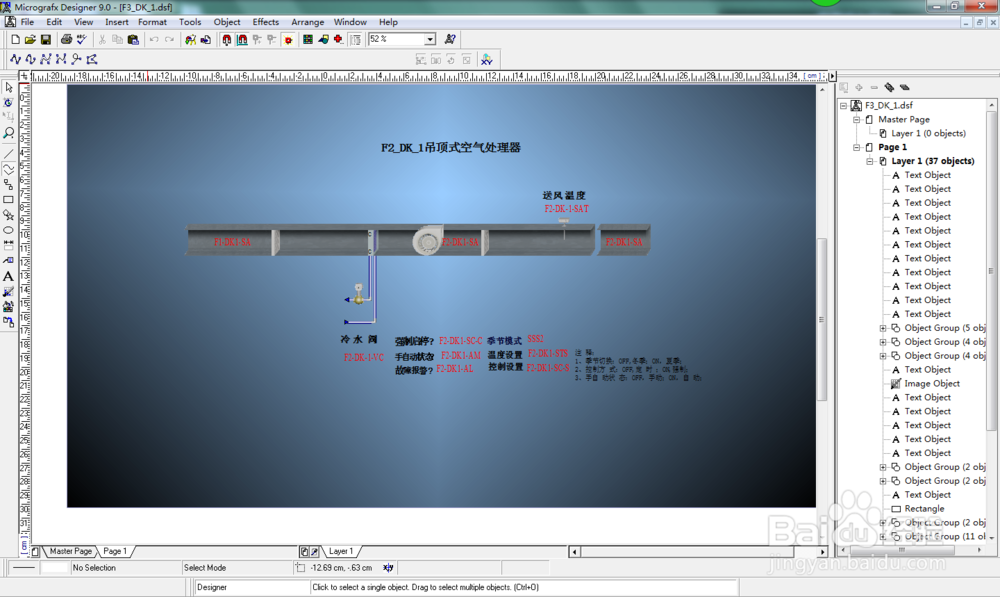The height and width of the screenshot is (597, 1000).
Task: Select the Layer 1 tab at the bottom
Action: [x=341, y=551]
